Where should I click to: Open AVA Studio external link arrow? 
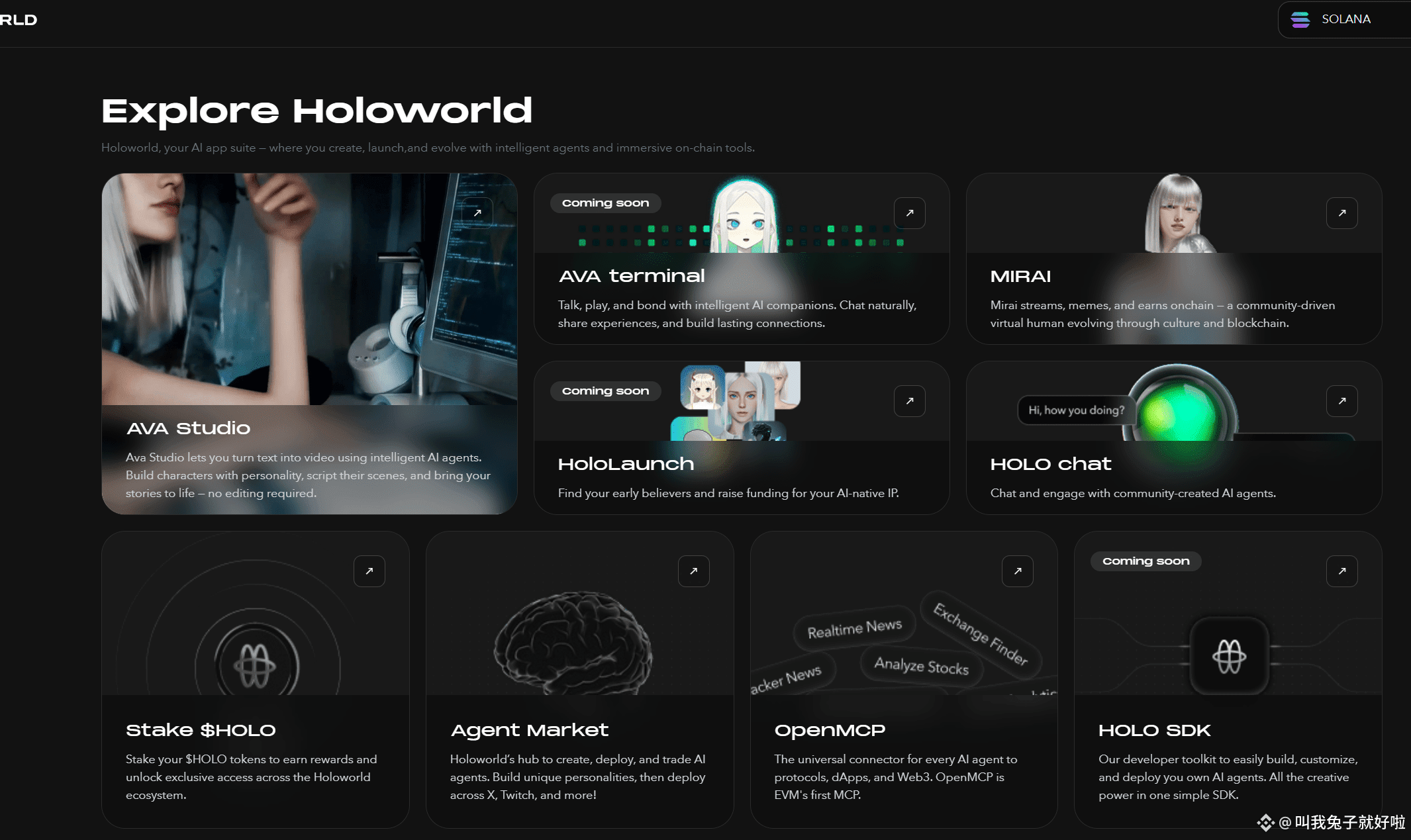pyautogui.click(x=477, y=213)
